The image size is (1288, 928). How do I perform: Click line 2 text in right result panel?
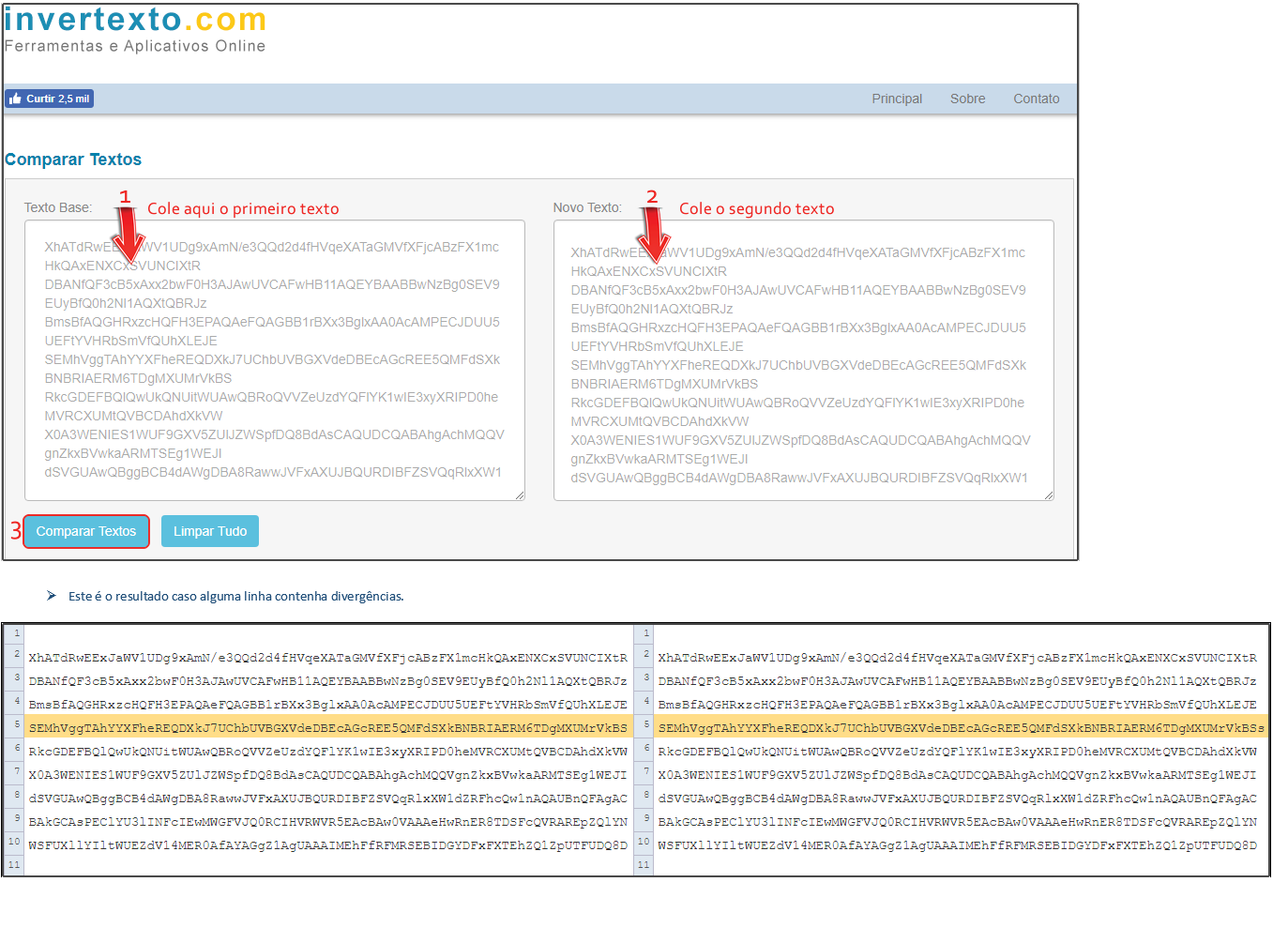click(957, 659)
